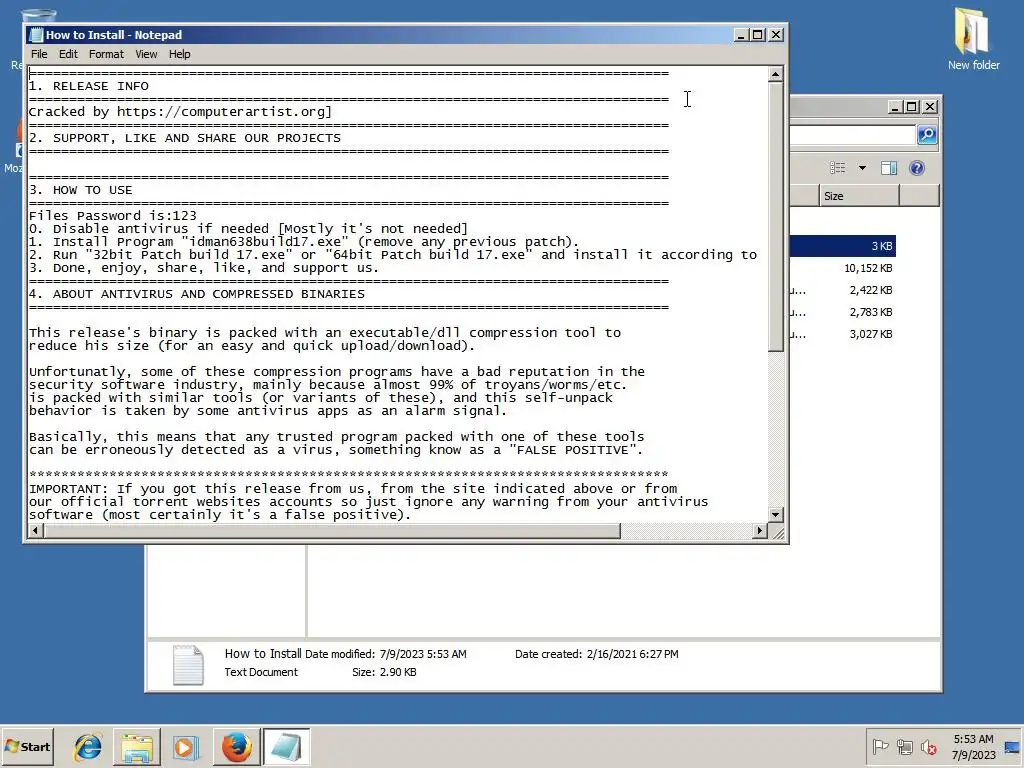Image resolution: width=1024 pixels, height=768 pixels.
Task: Select the file row with 2,422 KB size
Action: click(x=842, y=290)
